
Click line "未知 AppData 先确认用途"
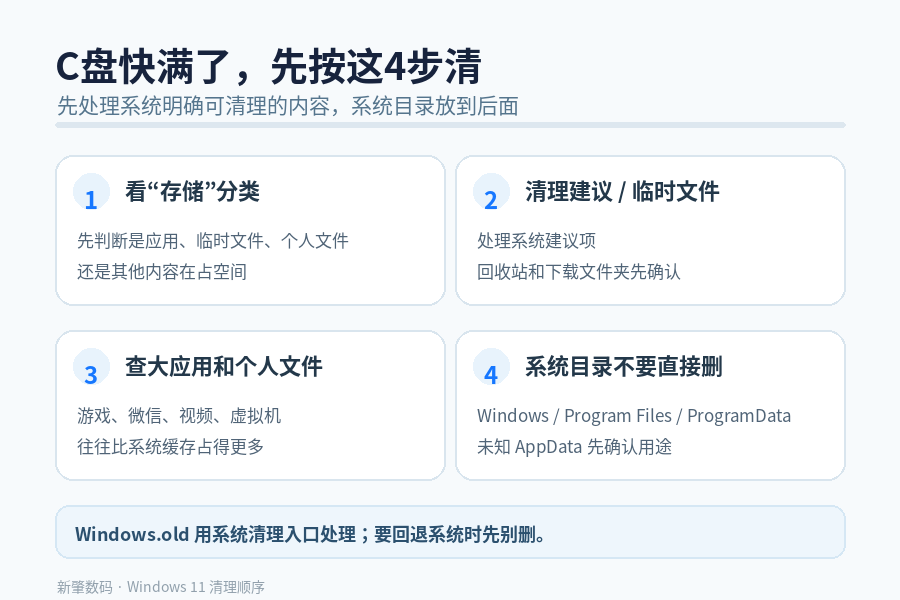[x=575, y=447]
